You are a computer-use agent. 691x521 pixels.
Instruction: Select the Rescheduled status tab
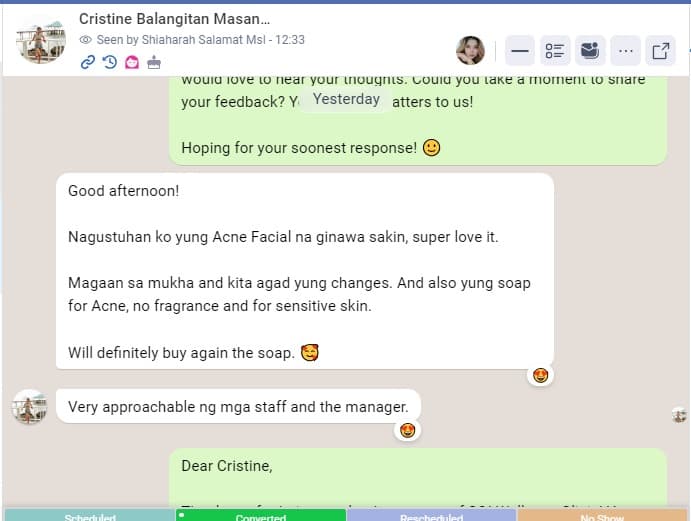pyautogui.click(x=431, y=516)
